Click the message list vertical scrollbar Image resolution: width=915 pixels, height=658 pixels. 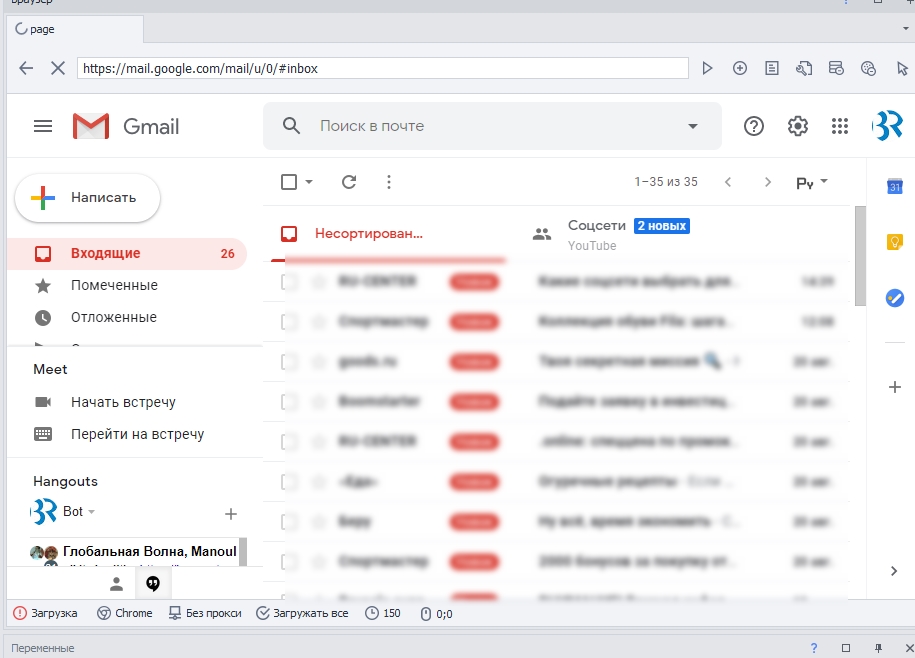pos(860,256)
